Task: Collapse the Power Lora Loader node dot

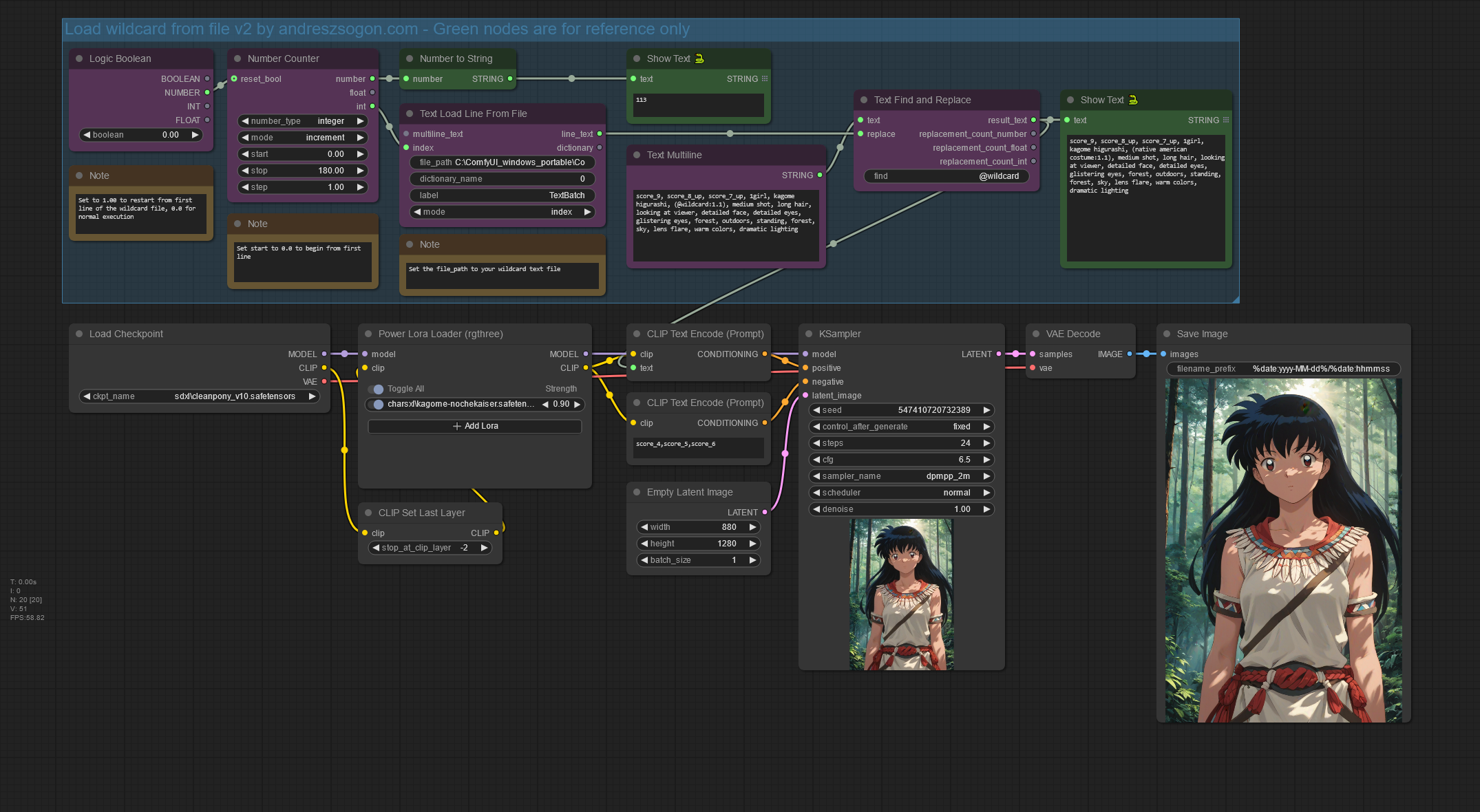Action: click(368, 334)
